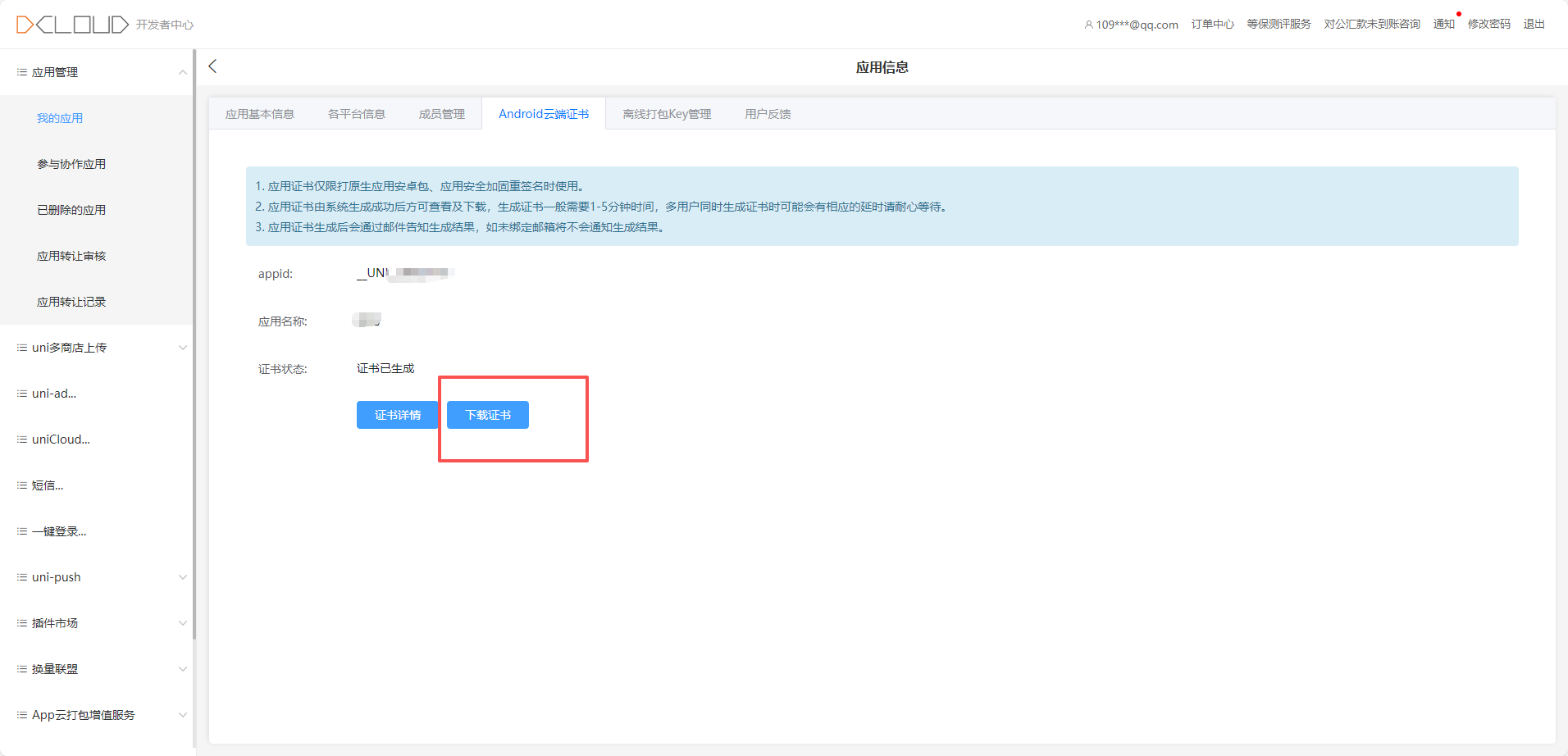
Task: Click the list icon beside uniCloud...
Action: coord(22,439)
